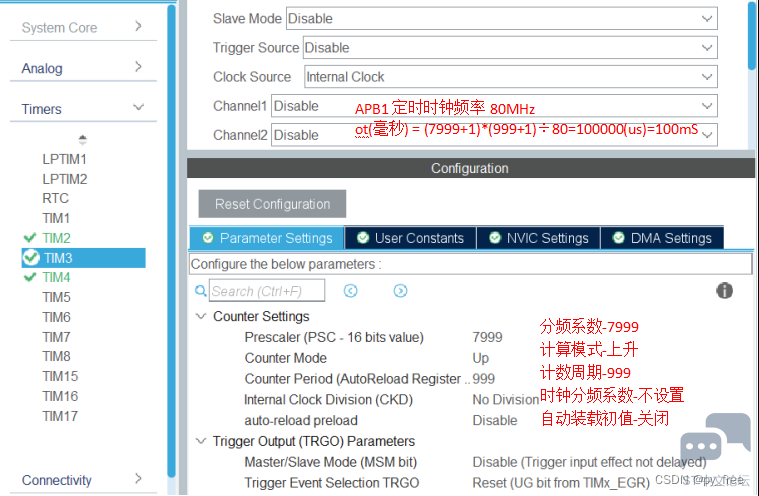Open the DMA Settings tab
Image resolution: width=759 pixels, height=496 pixels.
pos(661,238)
